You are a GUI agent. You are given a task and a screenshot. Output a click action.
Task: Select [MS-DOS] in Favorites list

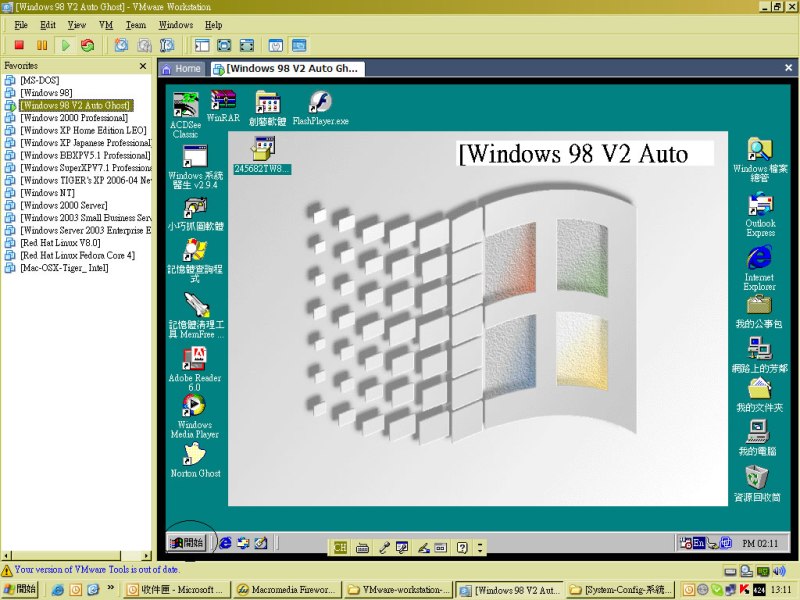40,80
